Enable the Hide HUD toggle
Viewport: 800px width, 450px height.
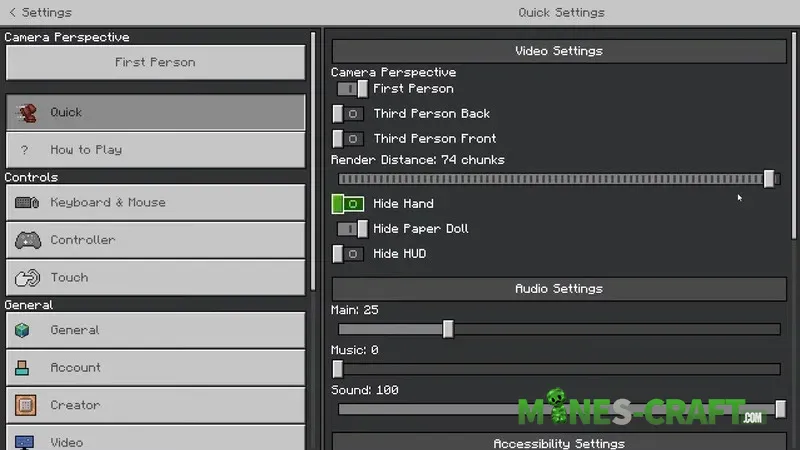(348, 254)
